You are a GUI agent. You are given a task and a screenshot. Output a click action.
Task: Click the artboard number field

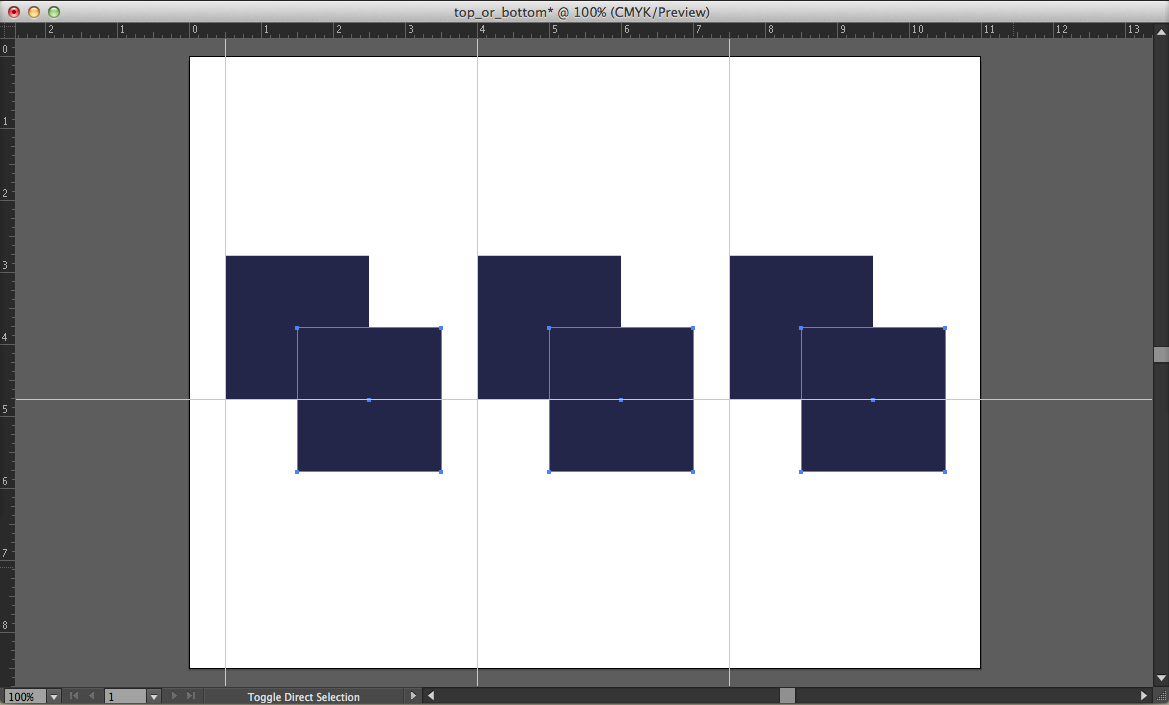125,697
